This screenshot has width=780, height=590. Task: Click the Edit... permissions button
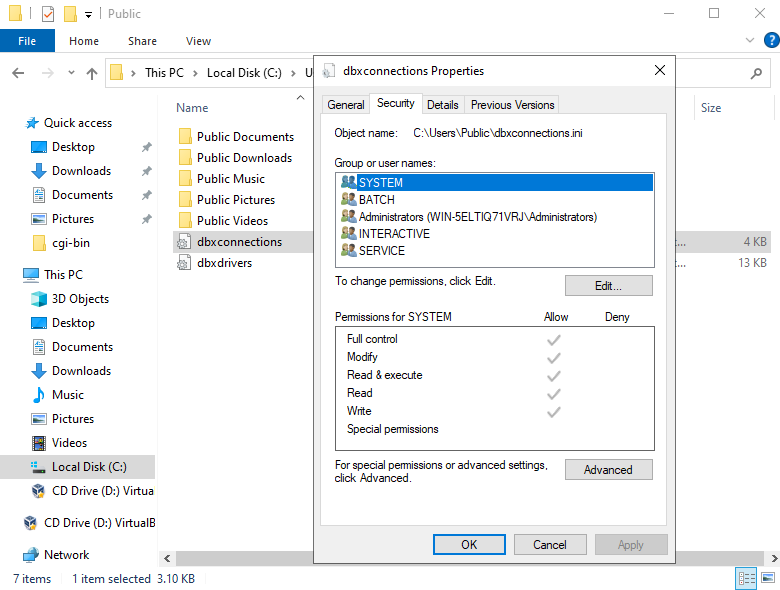608,286
